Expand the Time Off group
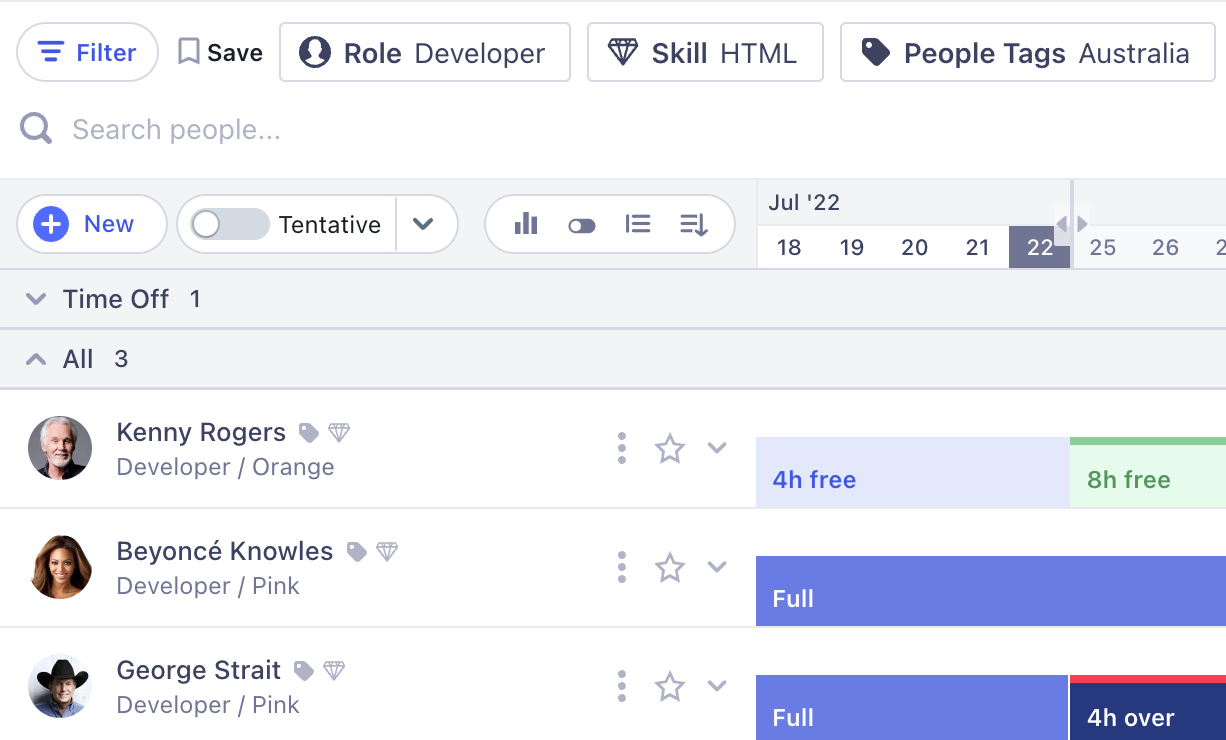The width and height of the screenshot is (1226, 740). [36, 299]
